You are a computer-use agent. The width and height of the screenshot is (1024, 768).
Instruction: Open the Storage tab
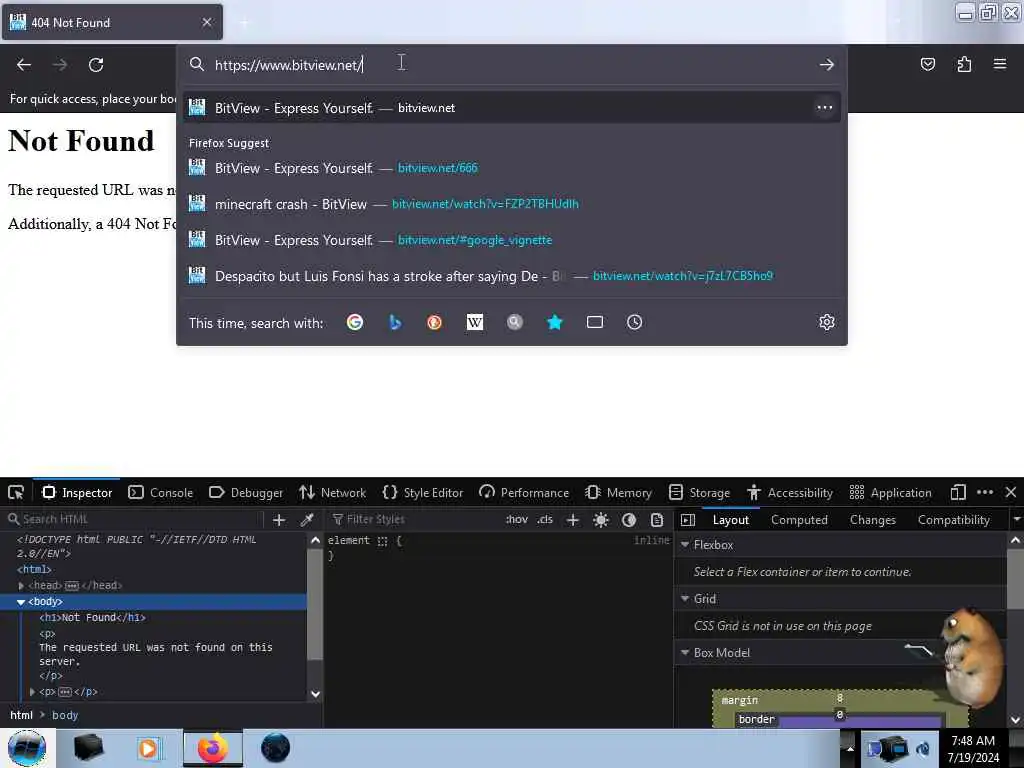699,492
